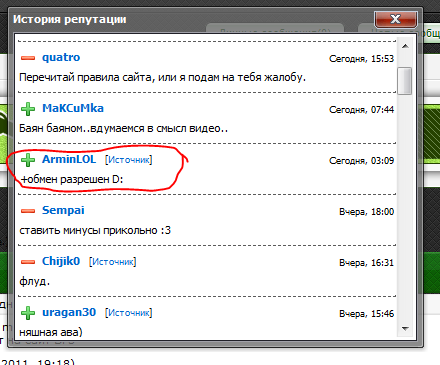
Task: Follow the [Источник] link next to ArminLOL
Action: click(129, 160)
